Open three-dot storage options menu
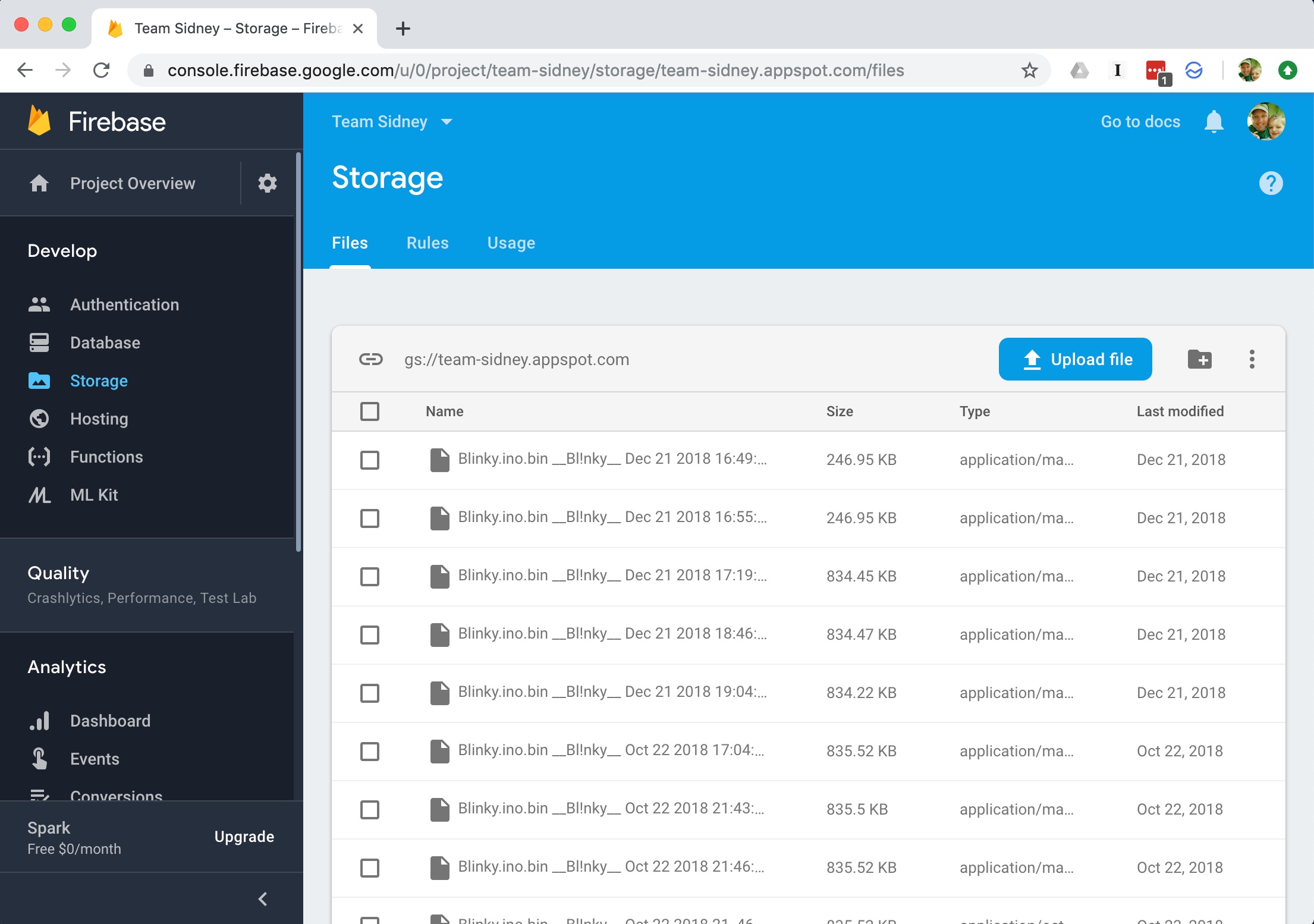The image size is (1314, 924). (1252, 359)
